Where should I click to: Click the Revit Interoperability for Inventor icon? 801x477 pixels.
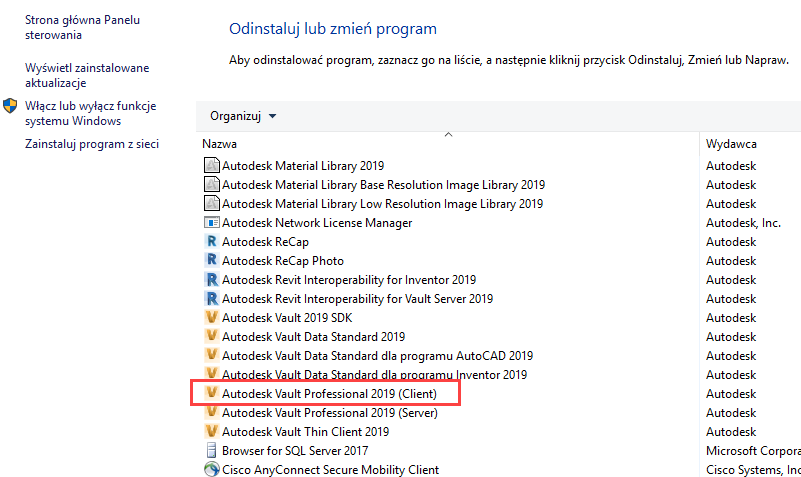pos(211,280)
